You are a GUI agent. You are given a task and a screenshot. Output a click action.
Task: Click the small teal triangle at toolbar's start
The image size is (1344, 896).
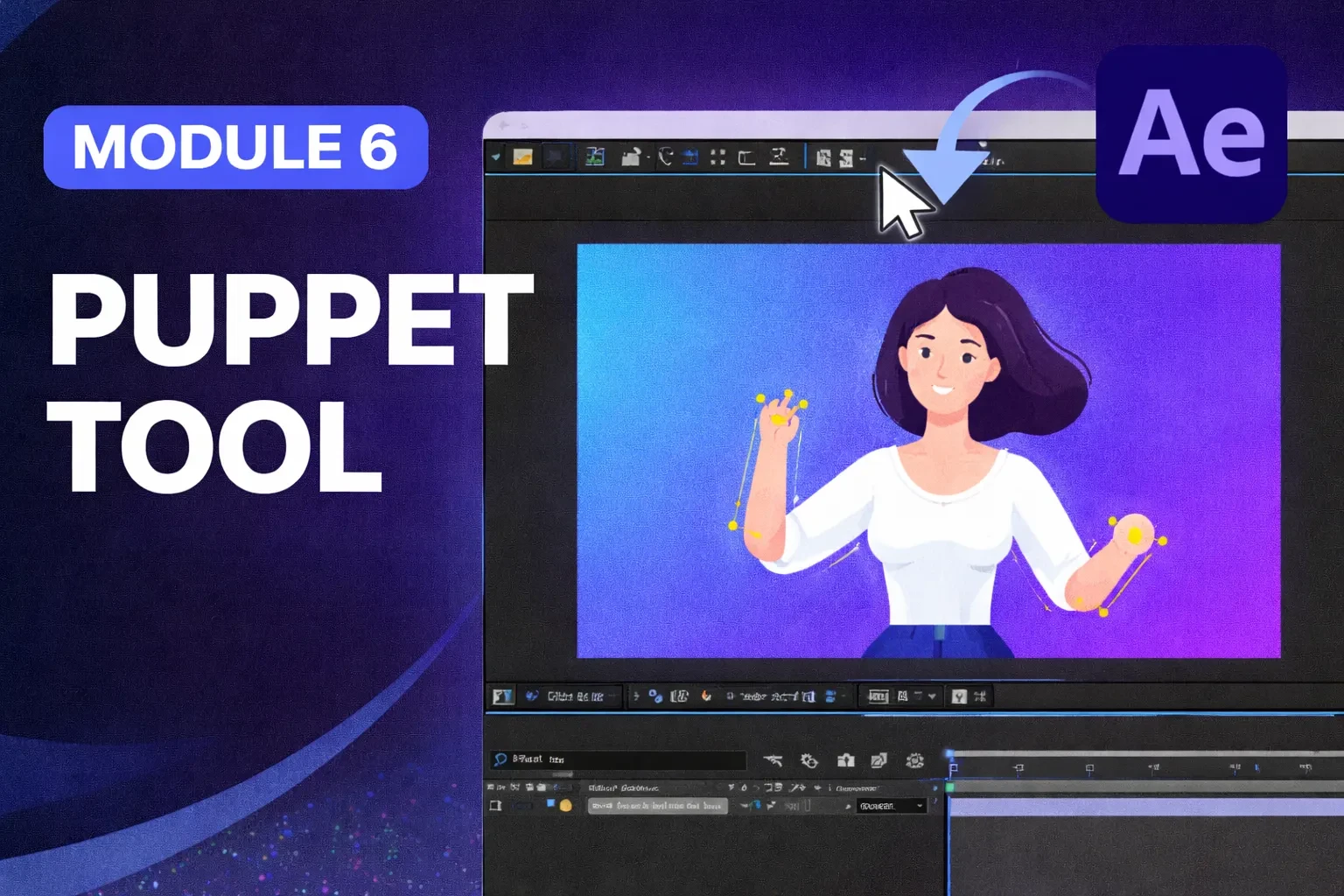(495, 157)
